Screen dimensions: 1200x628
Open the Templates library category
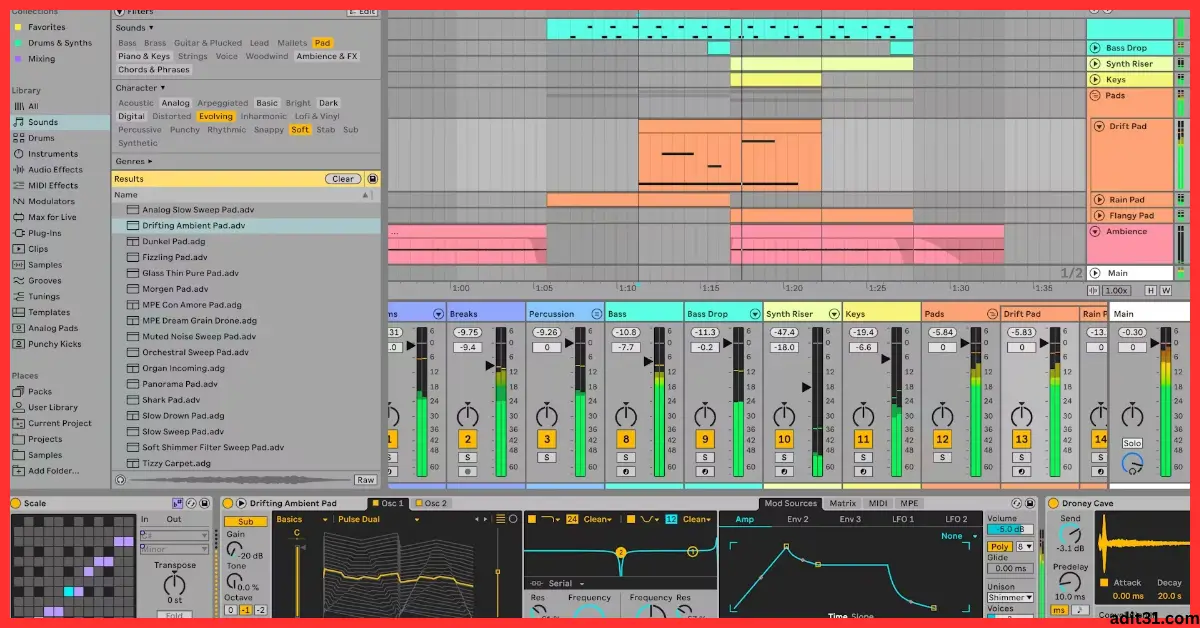click(x=49, y=312)
